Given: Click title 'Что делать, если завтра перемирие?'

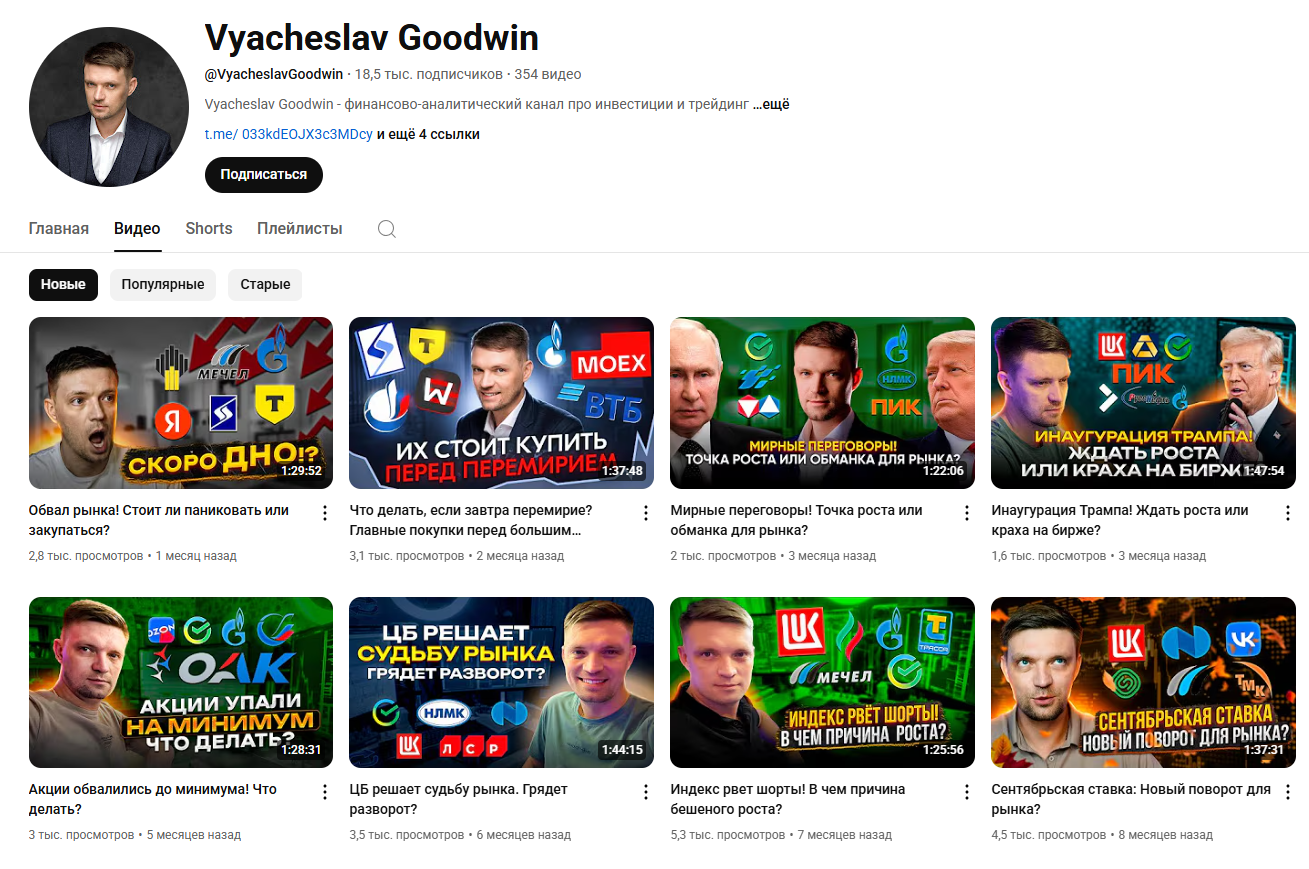Looking at the screenshot, I should pos(471,520).
